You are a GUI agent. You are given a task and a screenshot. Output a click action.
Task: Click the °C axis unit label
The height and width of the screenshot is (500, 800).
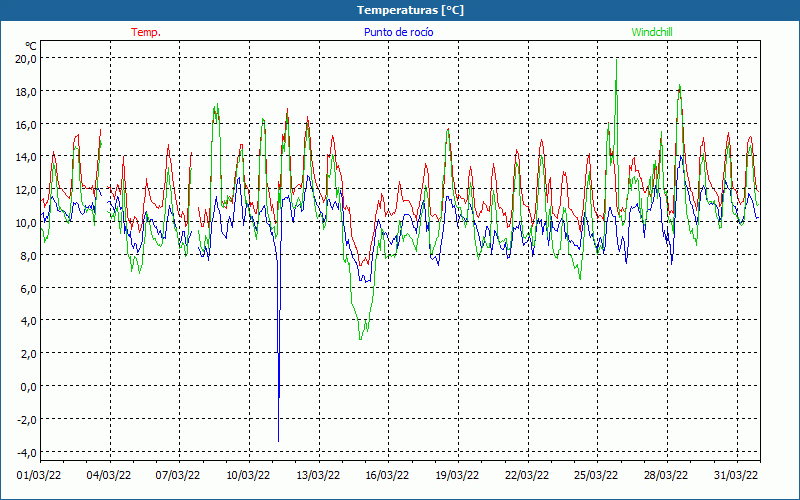tap(31, 46)
